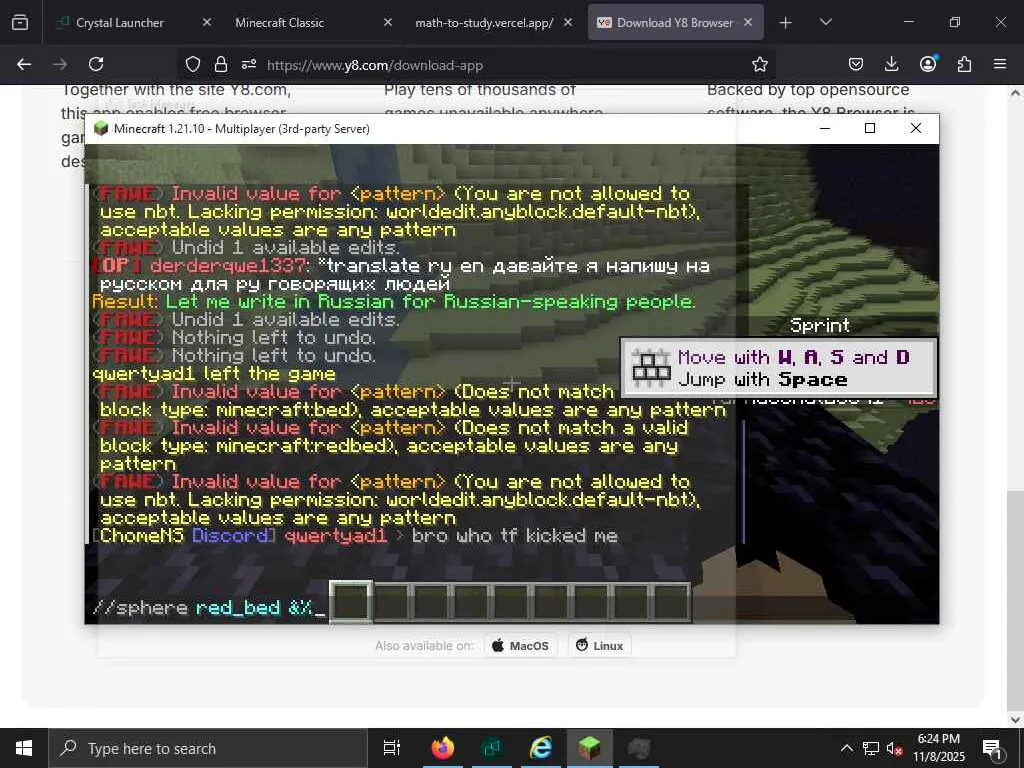Click the Linux download button
The image size is (1024, 768).
600,646
